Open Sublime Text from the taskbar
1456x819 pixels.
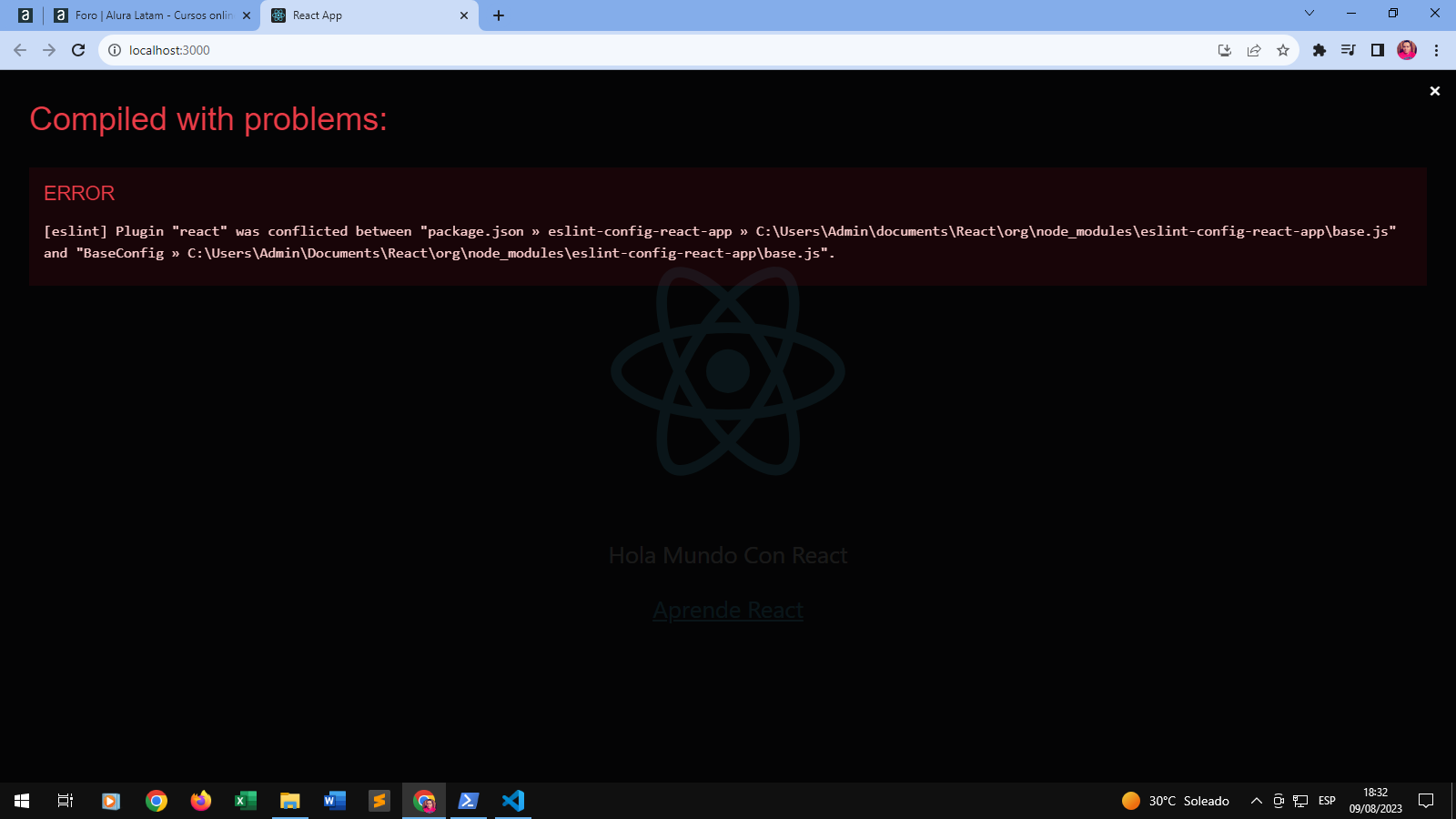[x=379, y=801]
